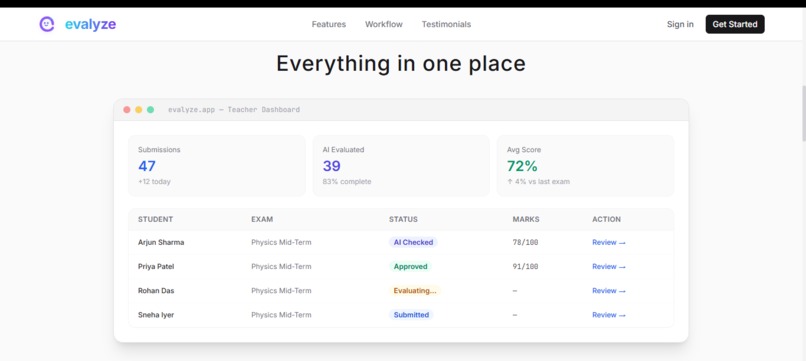
Task: Click the +12 today text
Action: click(x=154, y=182)
